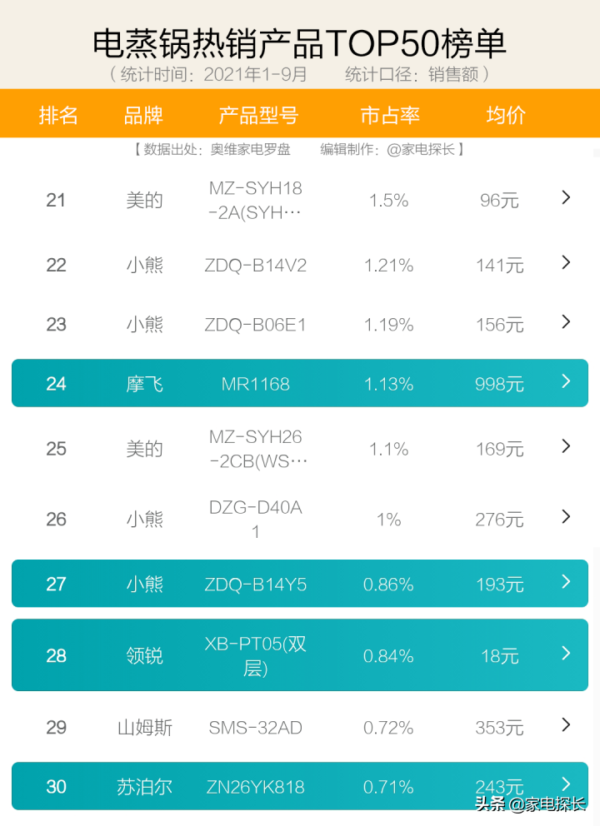The width and height of the screenshot is (600, 826).
Task: Click the 苏泊尔 brand name
Action: (x=144, y=787)
